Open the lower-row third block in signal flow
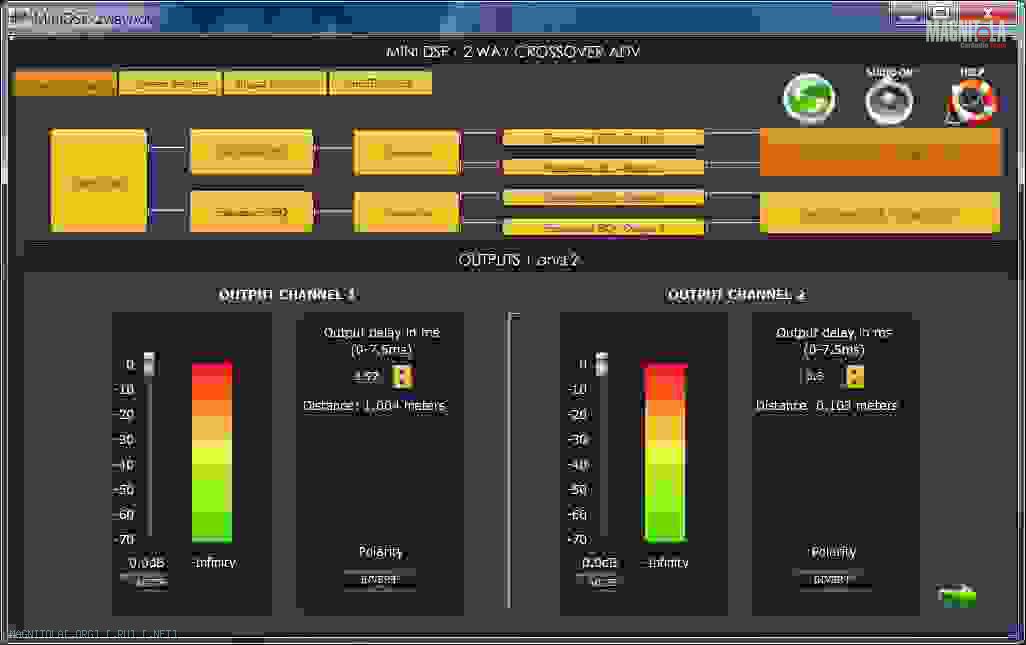This screenshot has width=1026, height=645. click(x=407, y=211)
